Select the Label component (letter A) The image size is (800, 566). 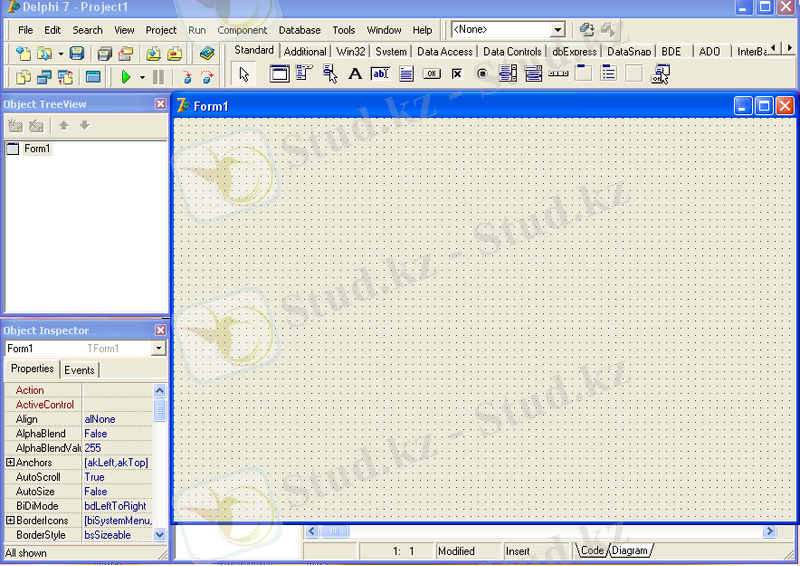pos(355,74)
